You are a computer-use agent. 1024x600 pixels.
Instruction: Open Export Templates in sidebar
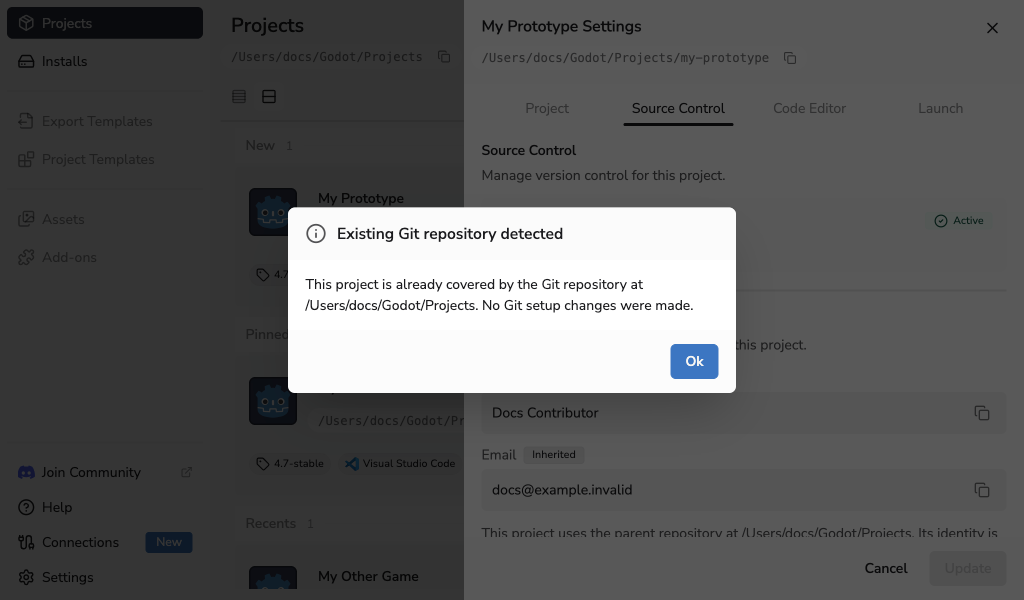(105, 121)
